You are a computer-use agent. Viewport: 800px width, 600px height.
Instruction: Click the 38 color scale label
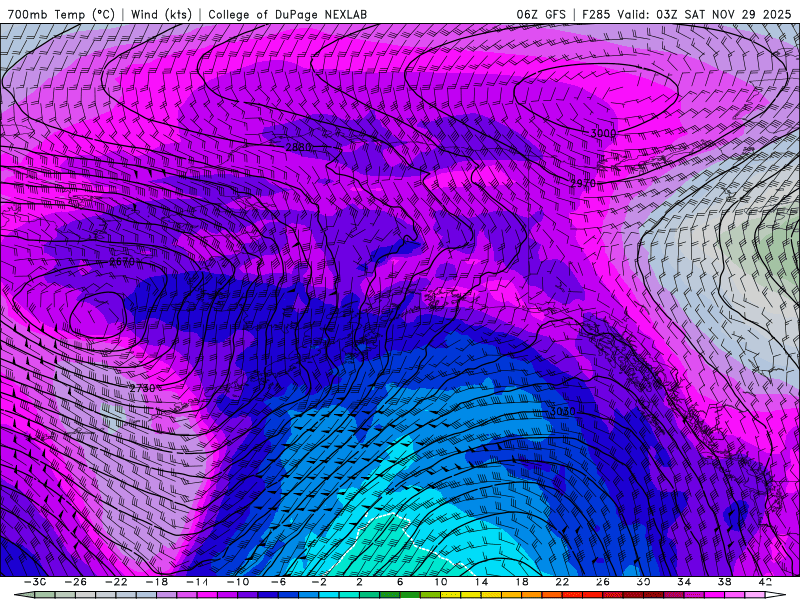click(724, 582)
